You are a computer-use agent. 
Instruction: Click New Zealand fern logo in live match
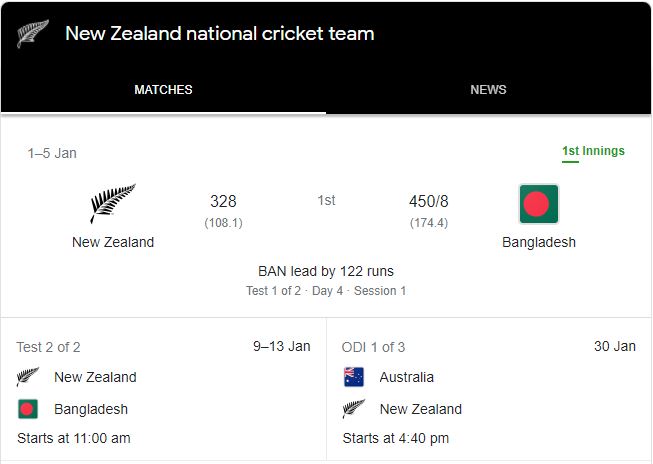pos(113,203)
